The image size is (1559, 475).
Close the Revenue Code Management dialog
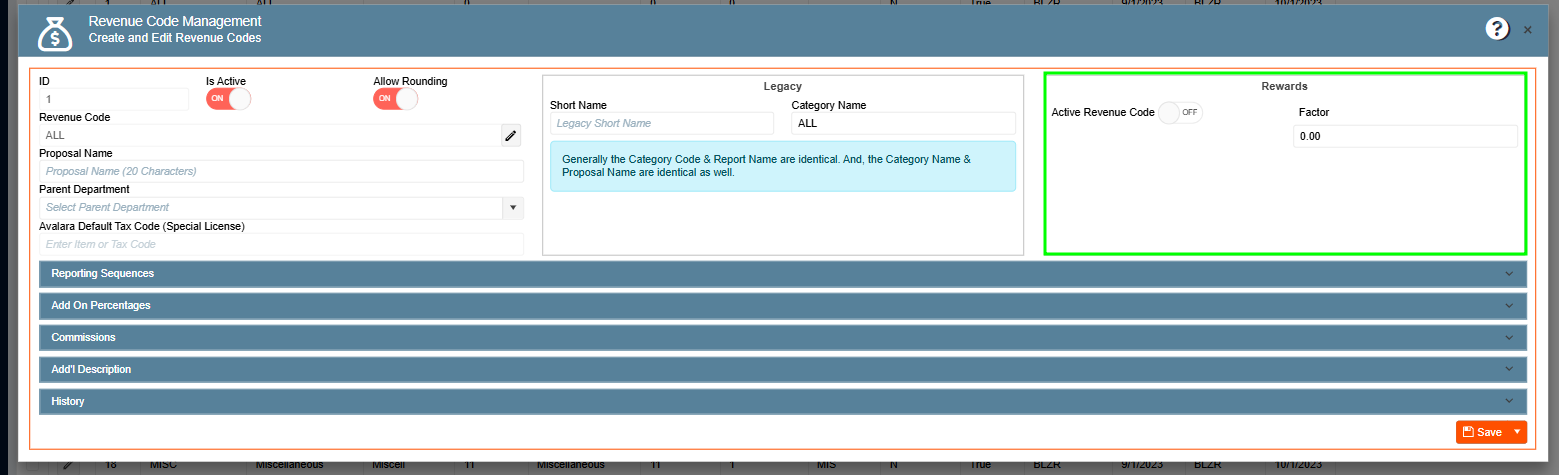(1527, 30)
